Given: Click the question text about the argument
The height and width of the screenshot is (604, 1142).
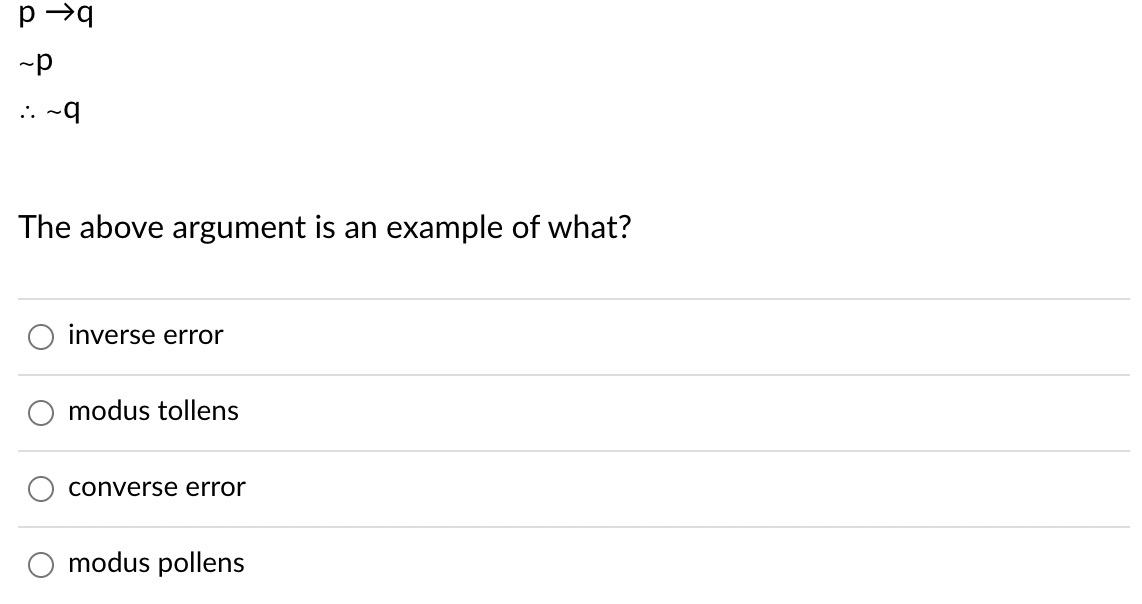Looking at the screenshot, I should [x=326, y=227].
